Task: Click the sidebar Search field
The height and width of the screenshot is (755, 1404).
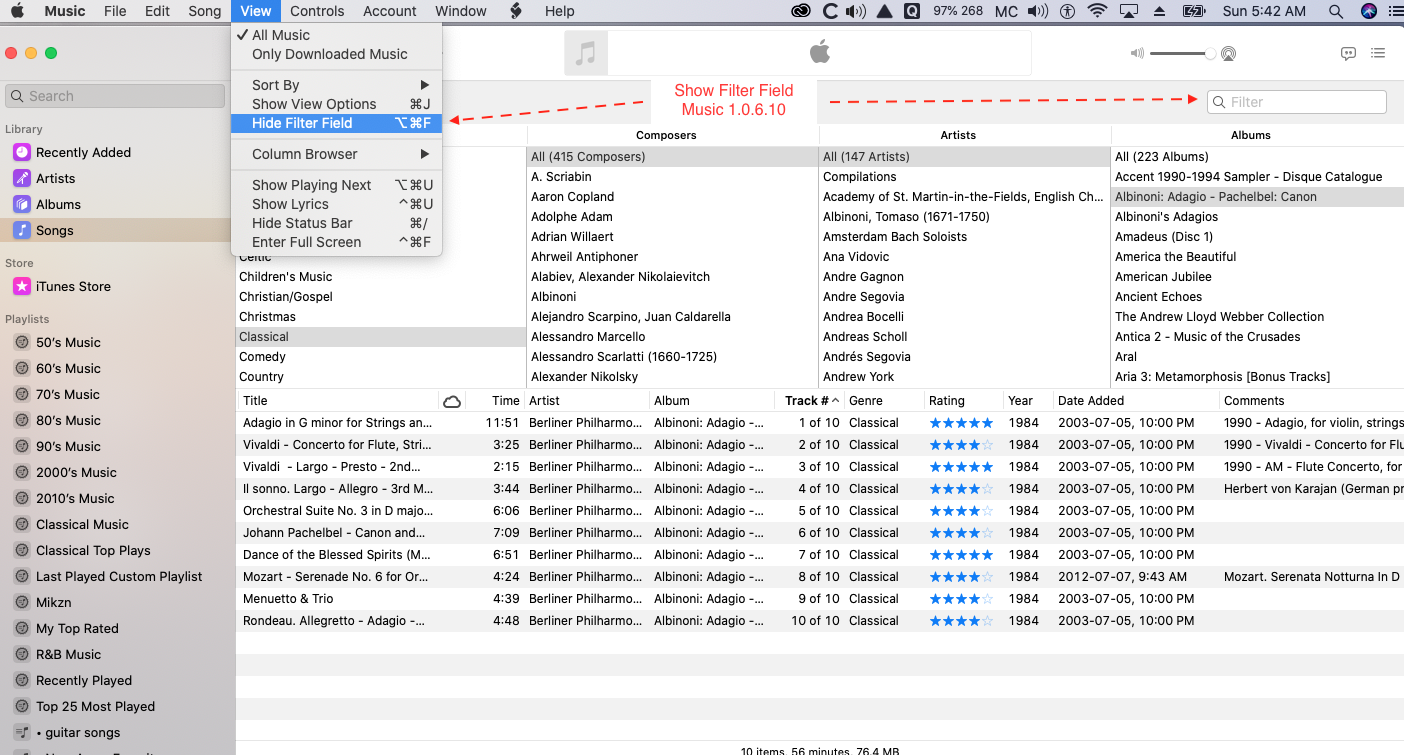Action: (x=115, y=96)
